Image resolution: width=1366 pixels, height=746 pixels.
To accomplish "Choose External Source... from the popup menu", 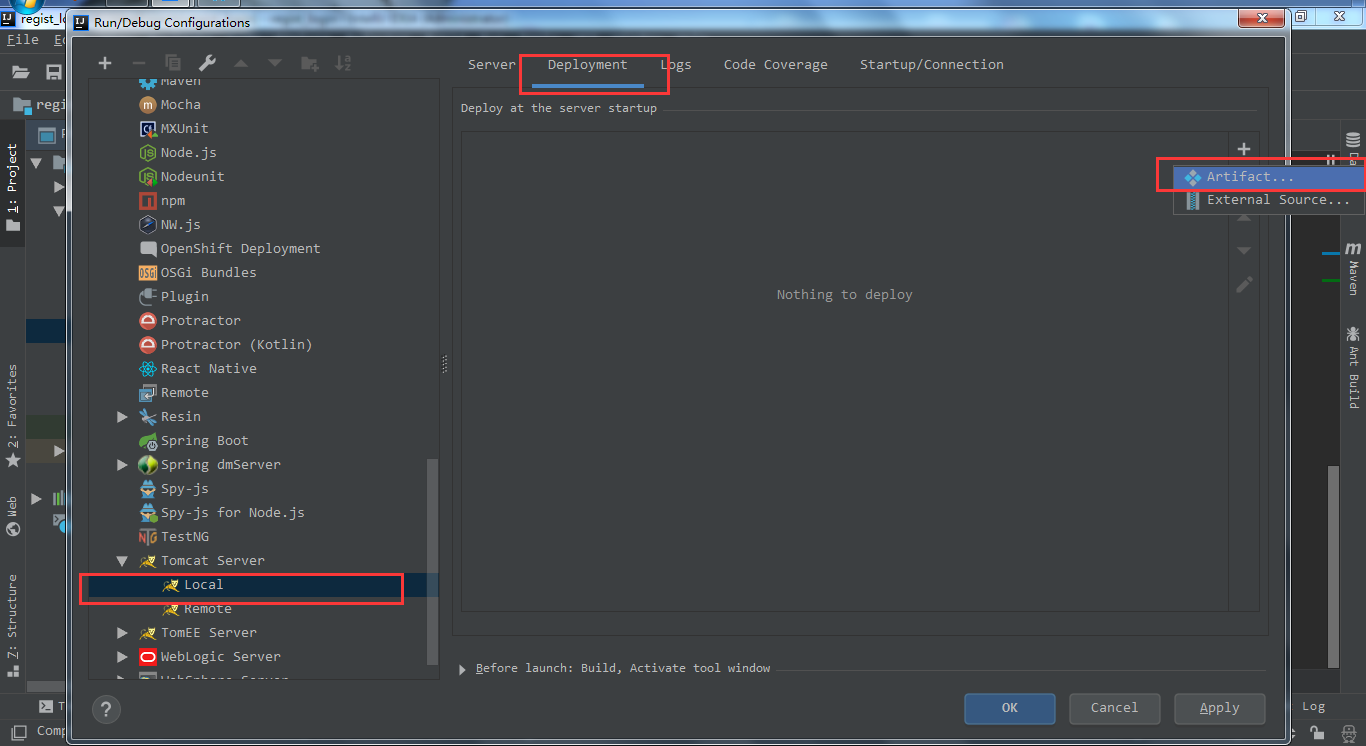I will click(x=1268, y=200).
